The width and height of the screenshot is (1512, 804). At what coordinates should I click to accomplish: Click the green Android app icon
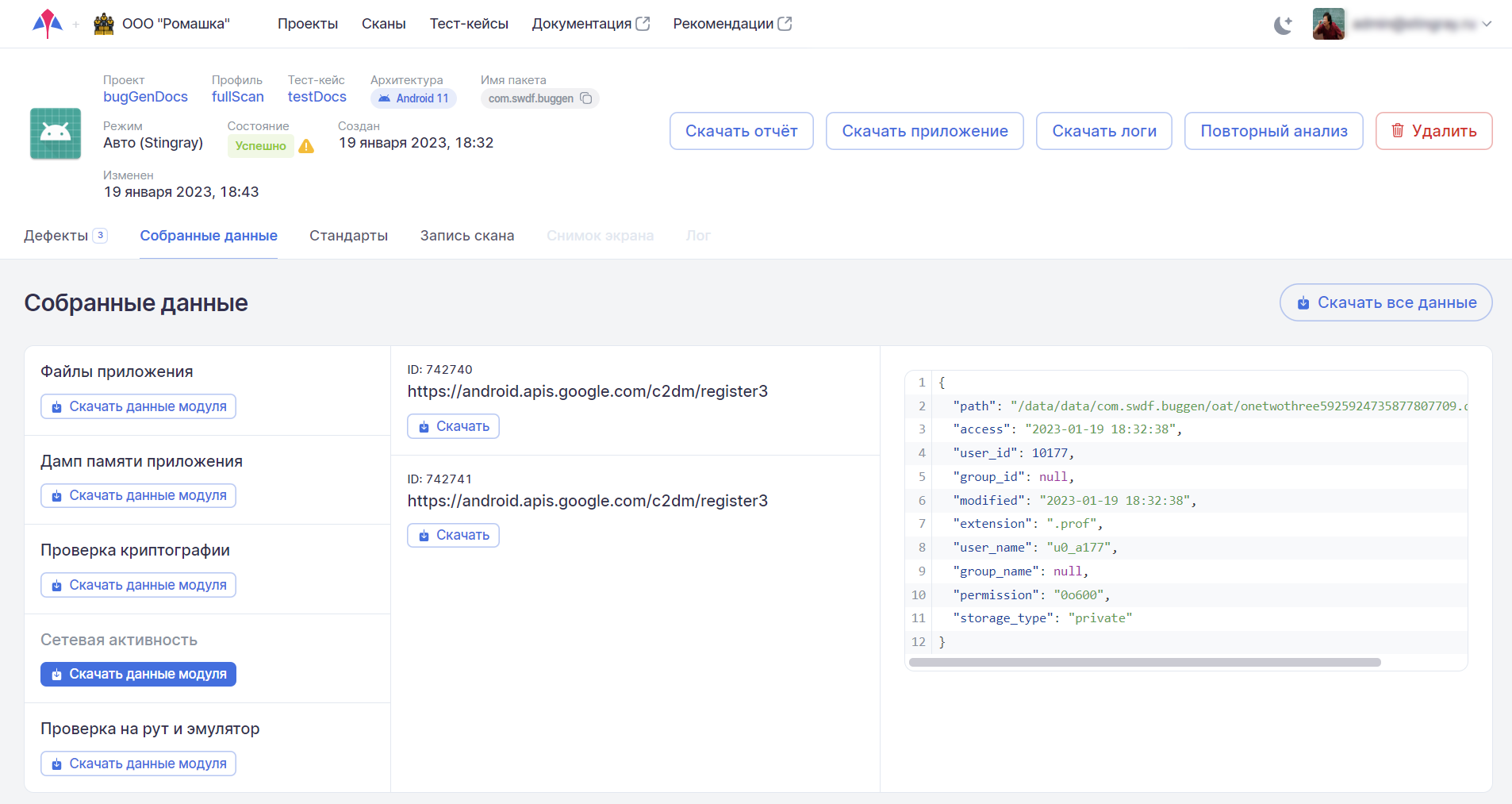pos(56,133)
